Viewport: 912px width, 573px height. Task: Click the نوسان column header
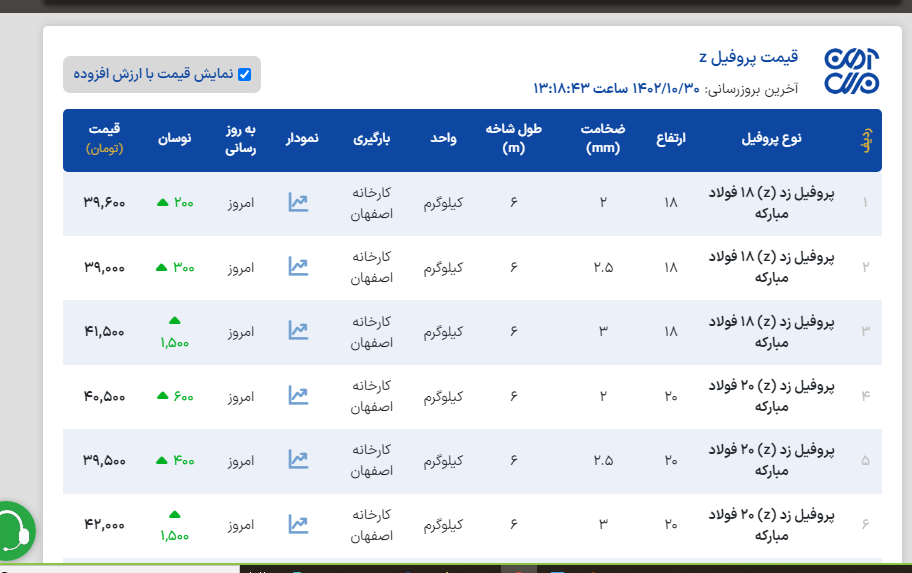click(x=175, y=139)
